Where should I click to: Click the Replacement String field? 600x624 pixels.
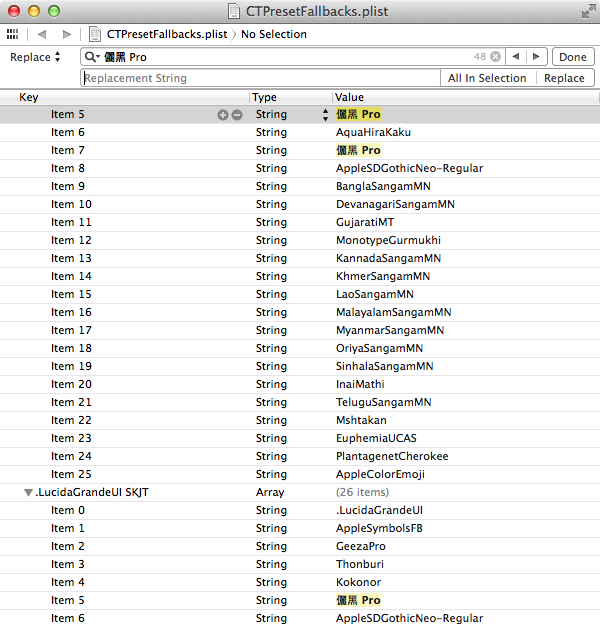pyautogui.click(x=260, y=78)
